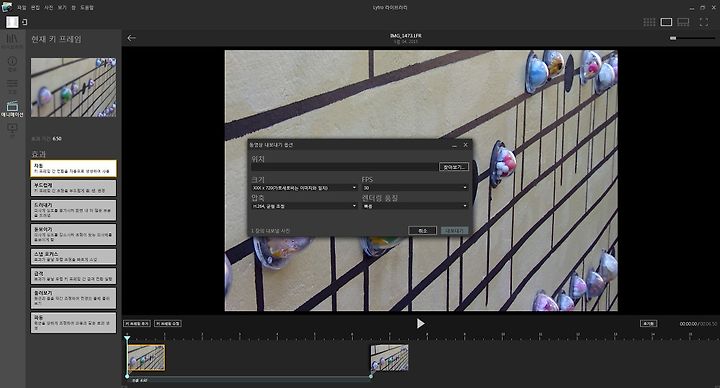Click the small device icon next to the white square
The width and height of the screenshot is (720, 388).
click(x=24, y=22)
